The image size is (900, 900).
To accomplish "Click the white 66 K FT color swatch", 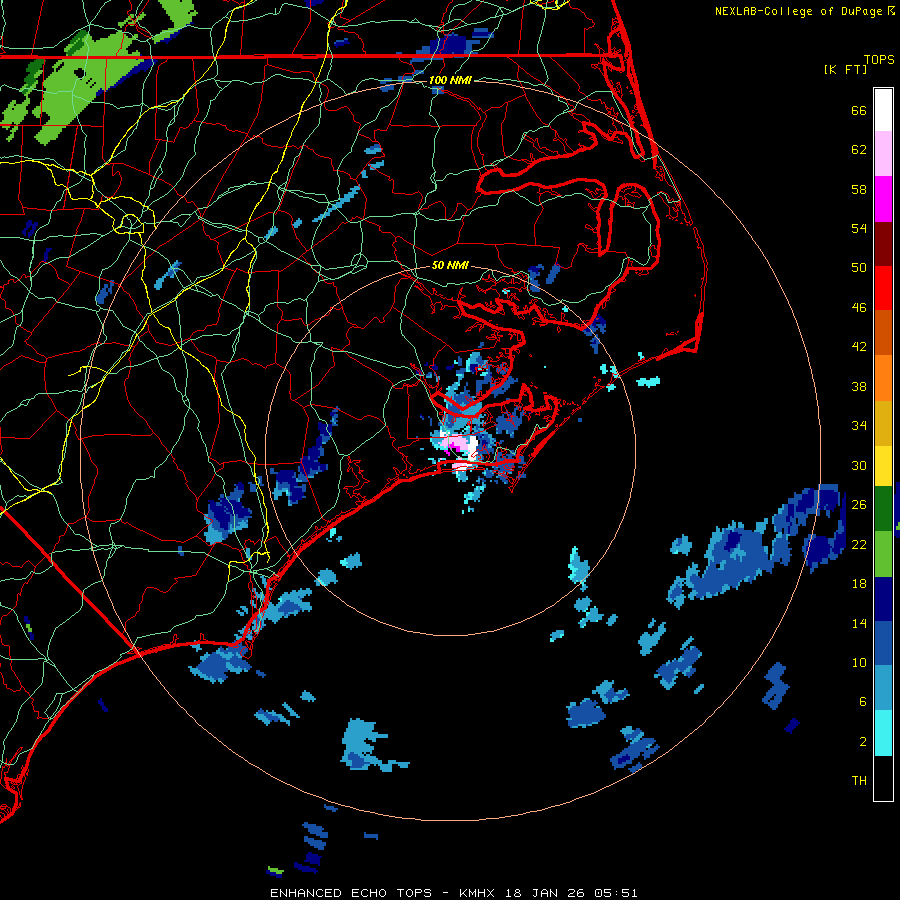I will tap(883, 110).
